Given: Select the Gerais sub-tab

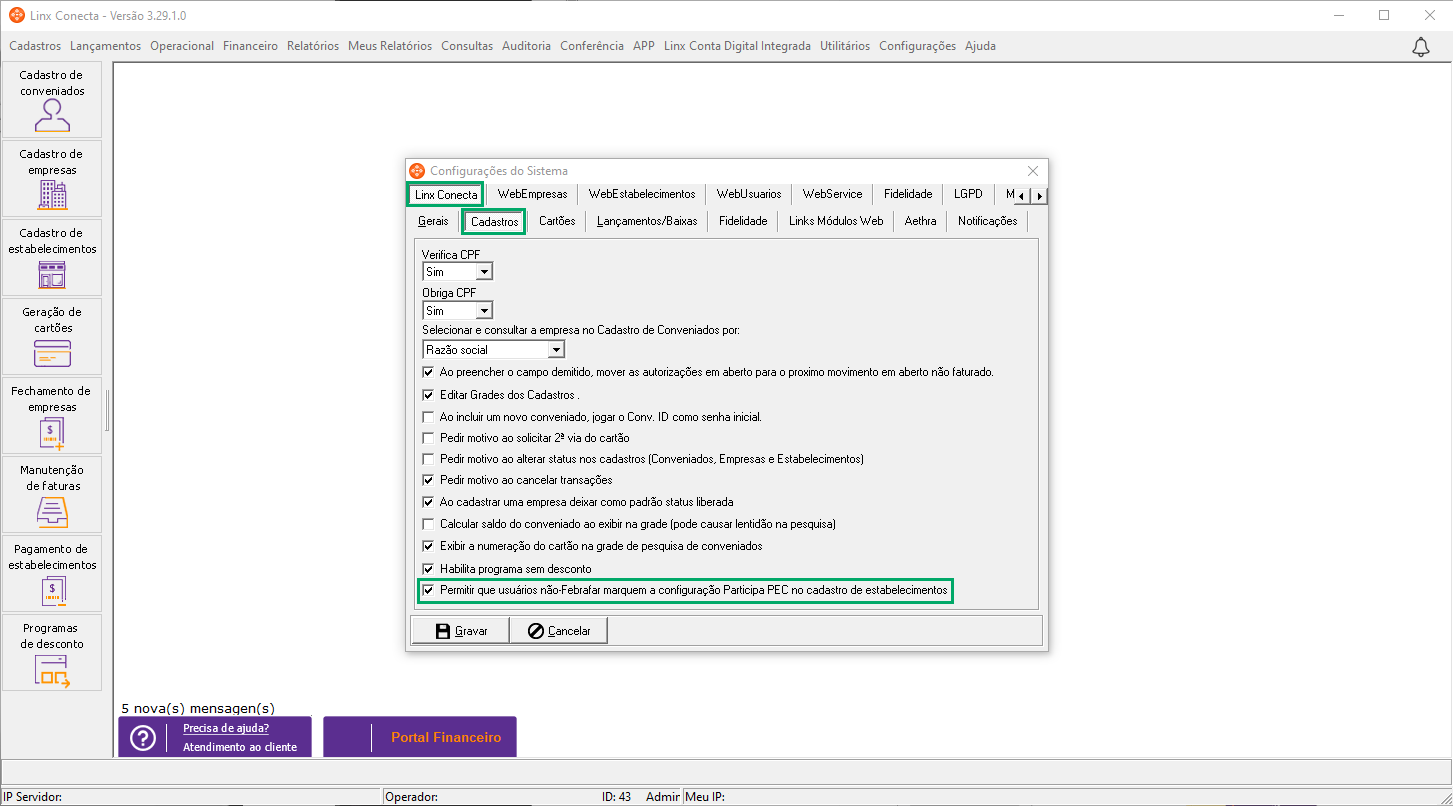Looking at the screenshot, I should pyautogui.click(x=434, y=221).
